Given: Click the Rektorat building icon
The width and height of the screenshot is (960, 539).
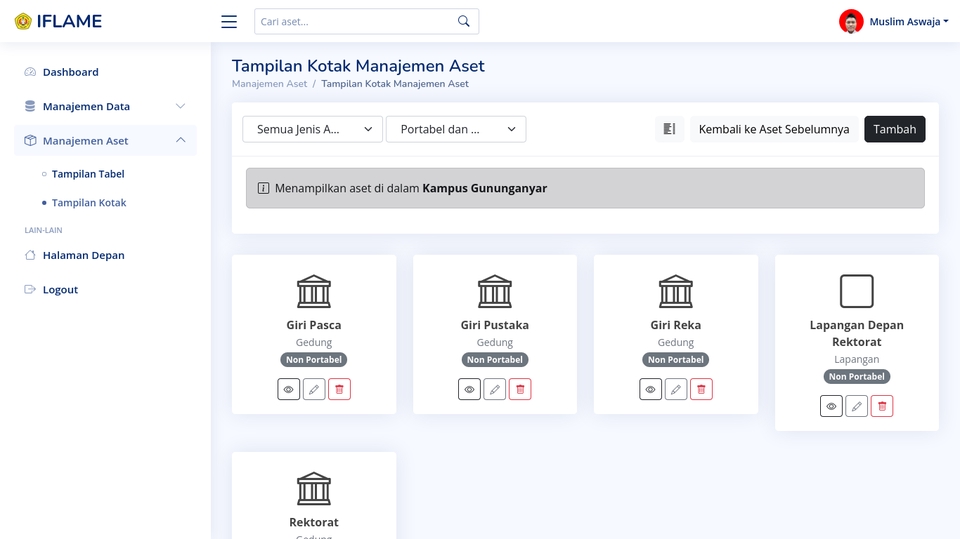Looking at the screenshot, I should click(x=314, y=488).
